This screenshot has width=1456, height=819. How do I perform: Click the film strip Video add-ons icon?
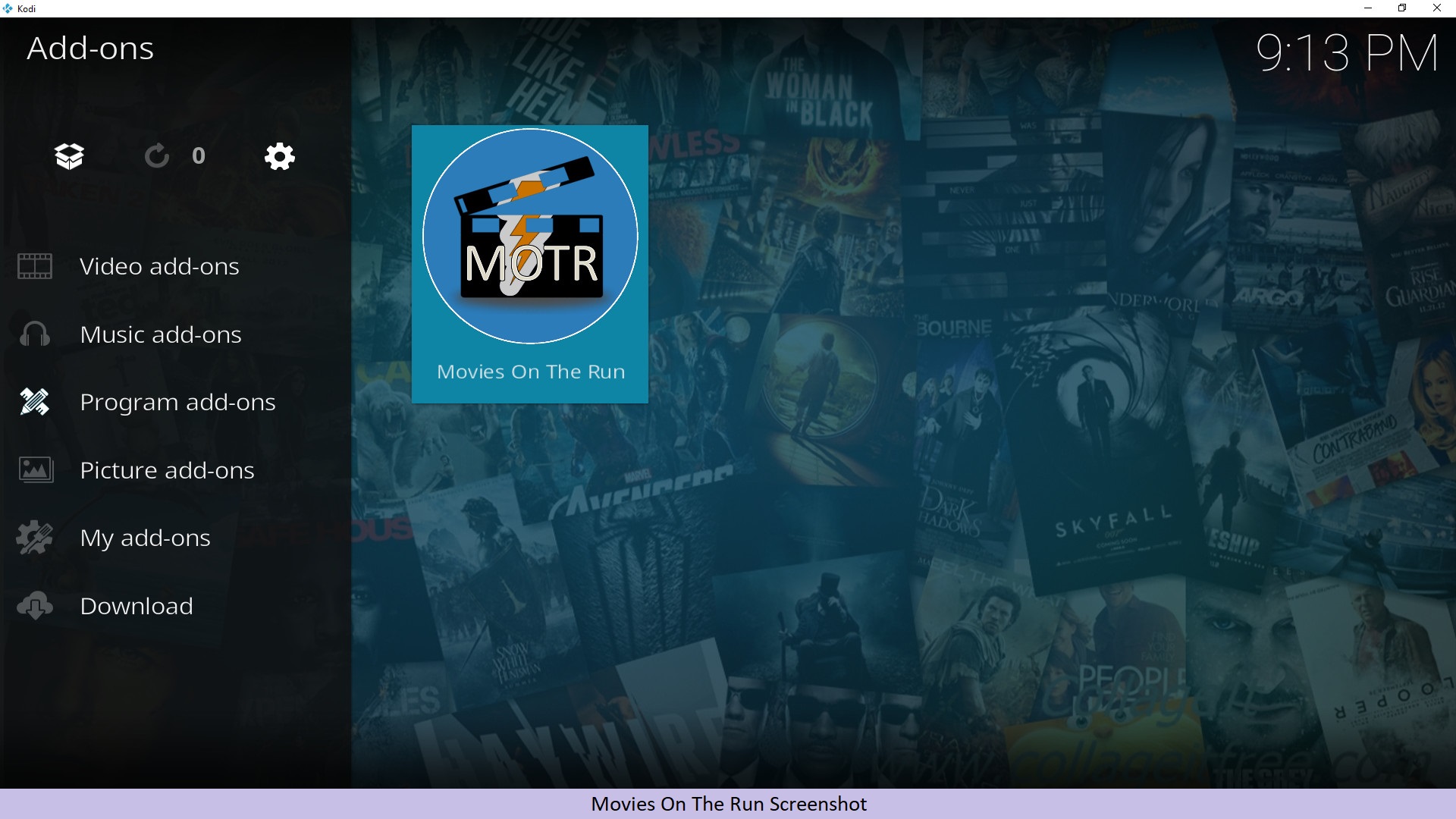(x=35, y=266)
